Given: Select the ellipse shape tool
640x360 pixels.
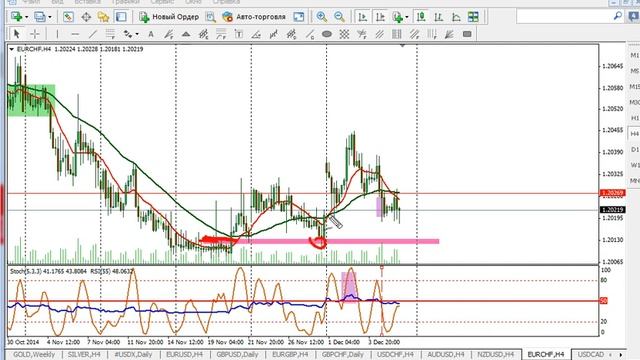Looking at the screenshot, I should [327, 34].
